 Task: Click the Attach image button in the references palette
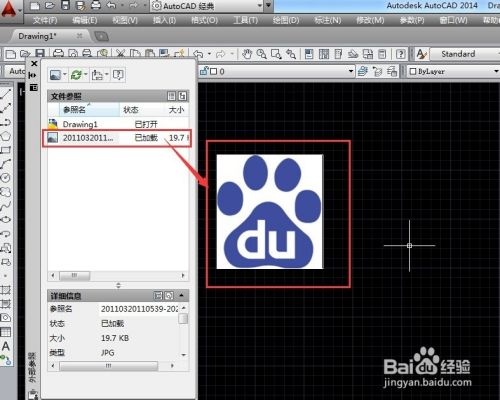click(55, 75)
